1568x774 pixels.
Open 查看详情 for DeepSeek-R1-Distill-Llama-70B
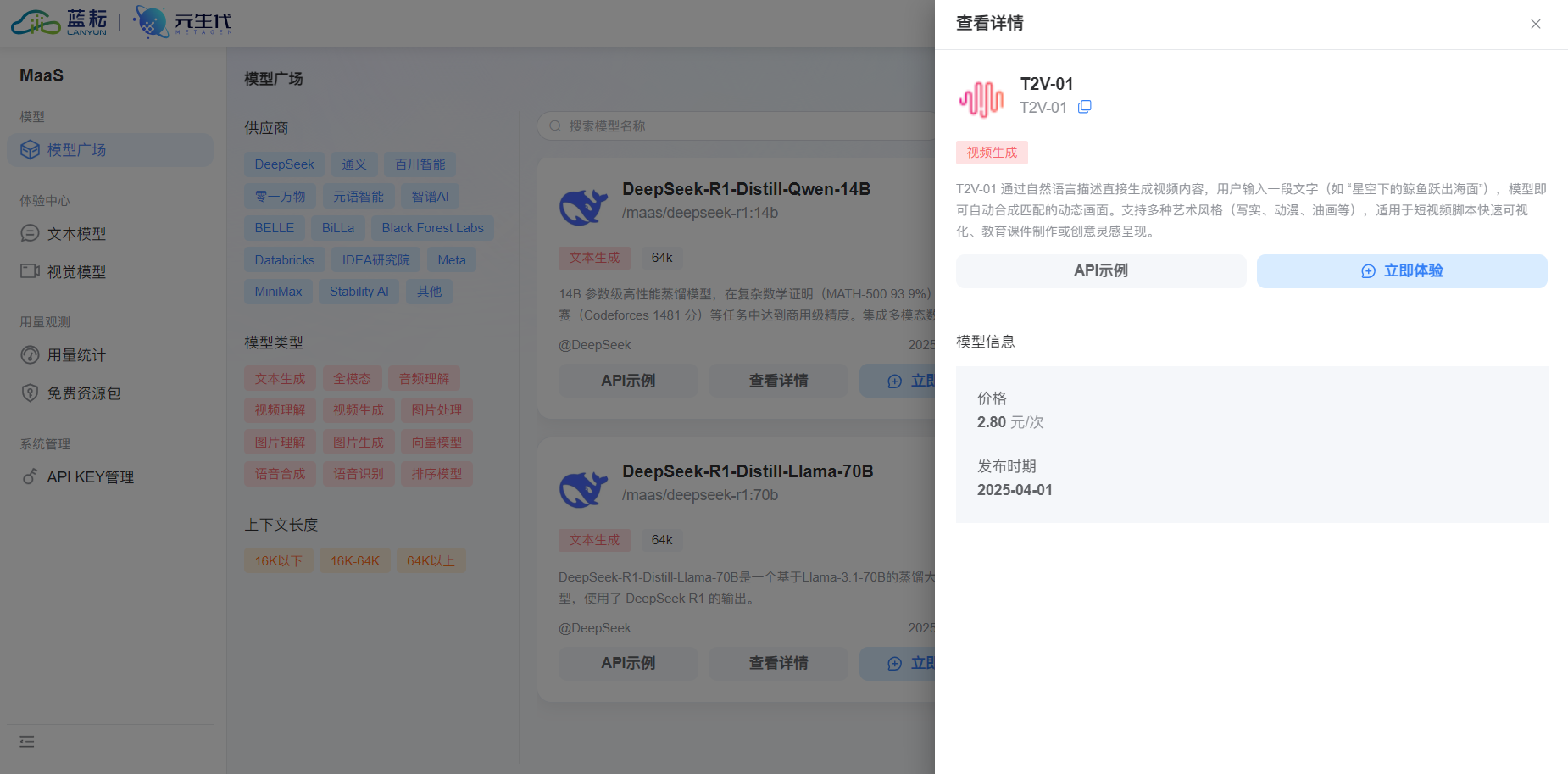tap(778, 664)
